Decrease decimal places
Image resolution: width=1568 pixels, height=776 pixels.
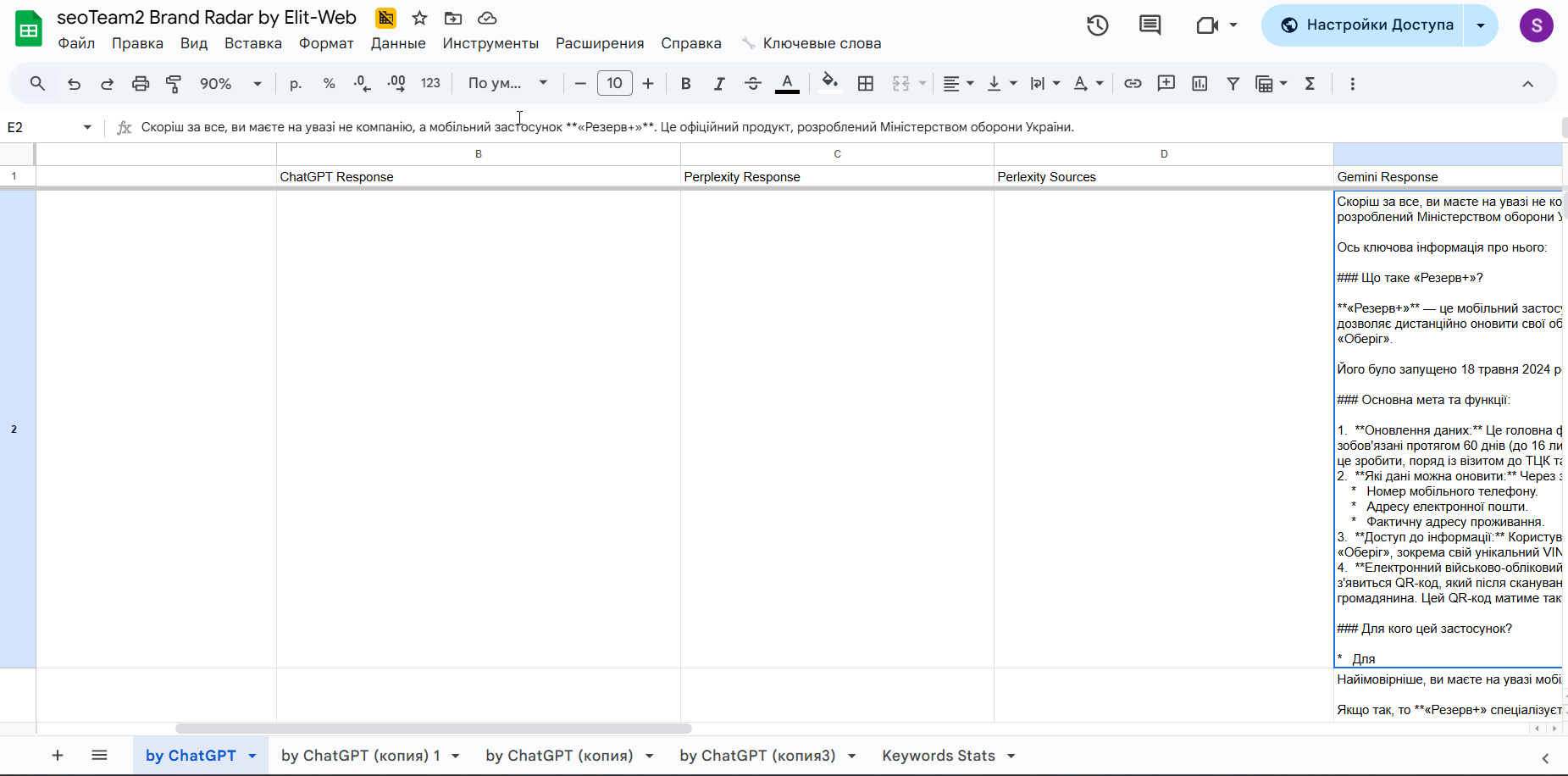(x=363, y=84)
